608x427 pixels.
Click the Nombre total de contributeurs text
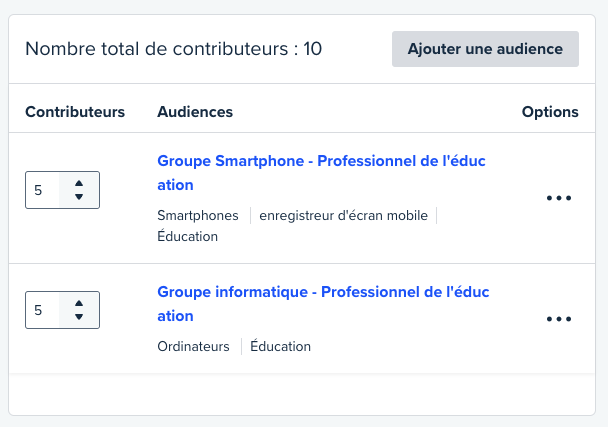[x=173, y=49]
